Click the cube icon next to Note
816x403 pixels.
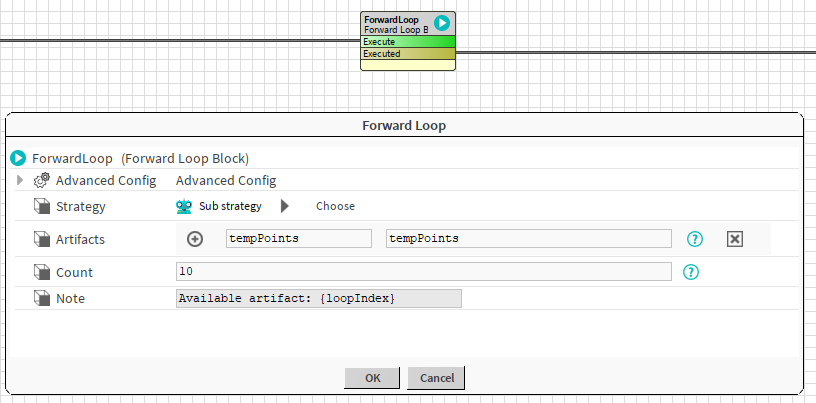(42, 298)
